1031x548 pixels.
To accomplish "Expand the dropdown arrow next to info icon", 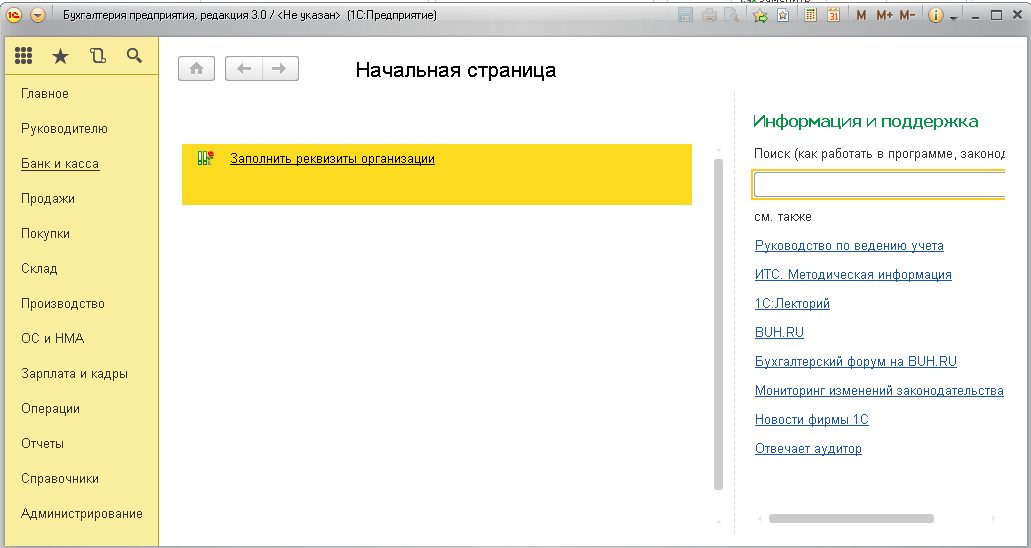I will pos(953,17).
